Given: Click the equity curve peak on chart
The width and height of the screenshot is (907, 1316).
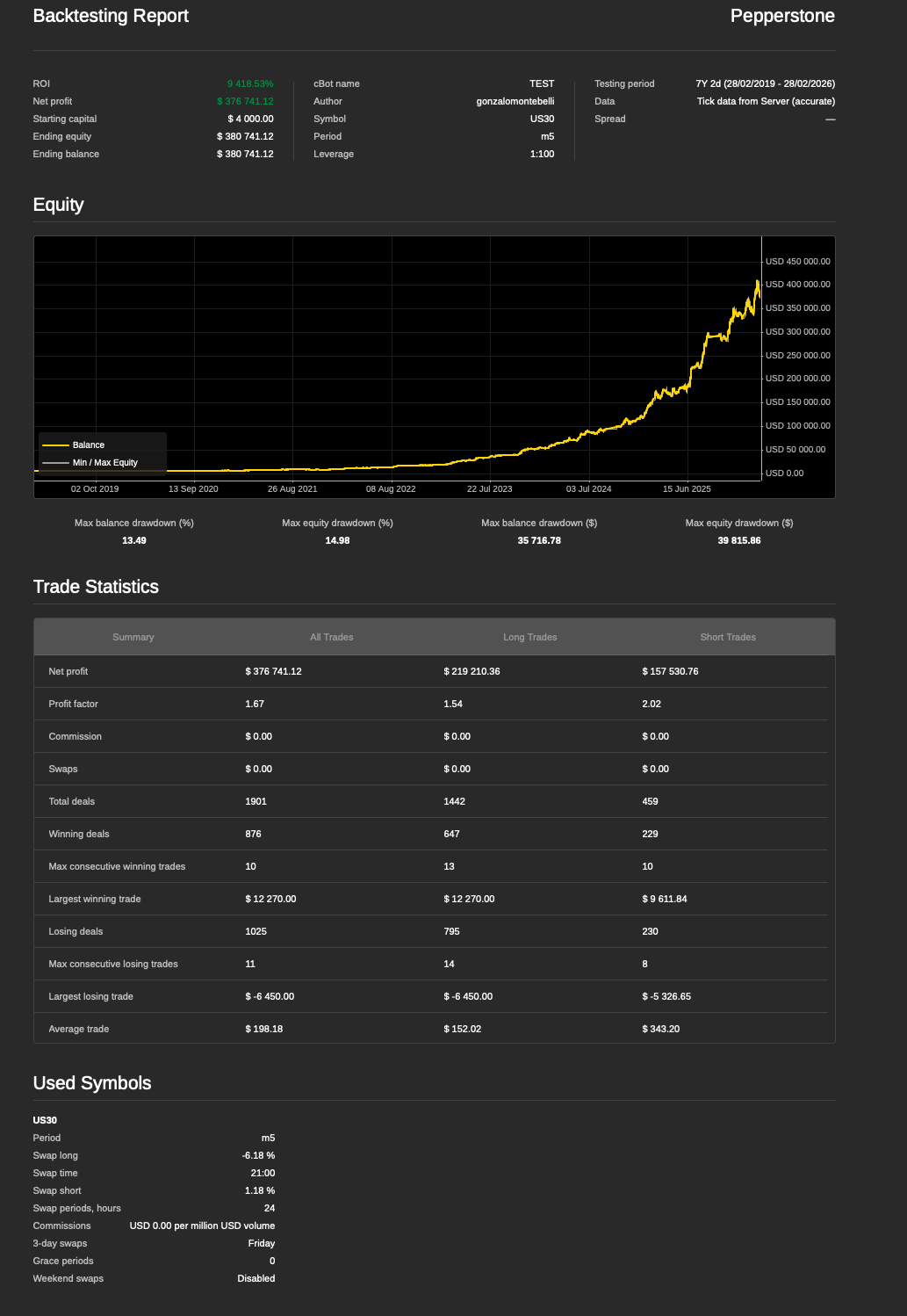Looking at the screenshot, I should pos(757,282).
